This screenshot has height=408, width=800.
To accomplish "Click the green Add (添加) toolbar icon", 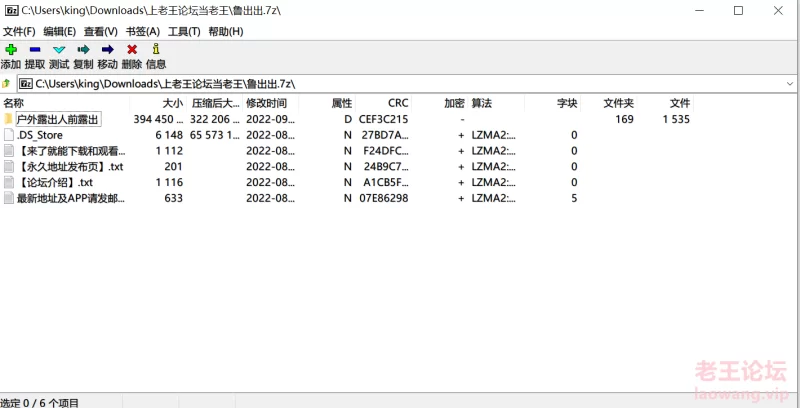I will pyautogui.click(x=10, y=49).
